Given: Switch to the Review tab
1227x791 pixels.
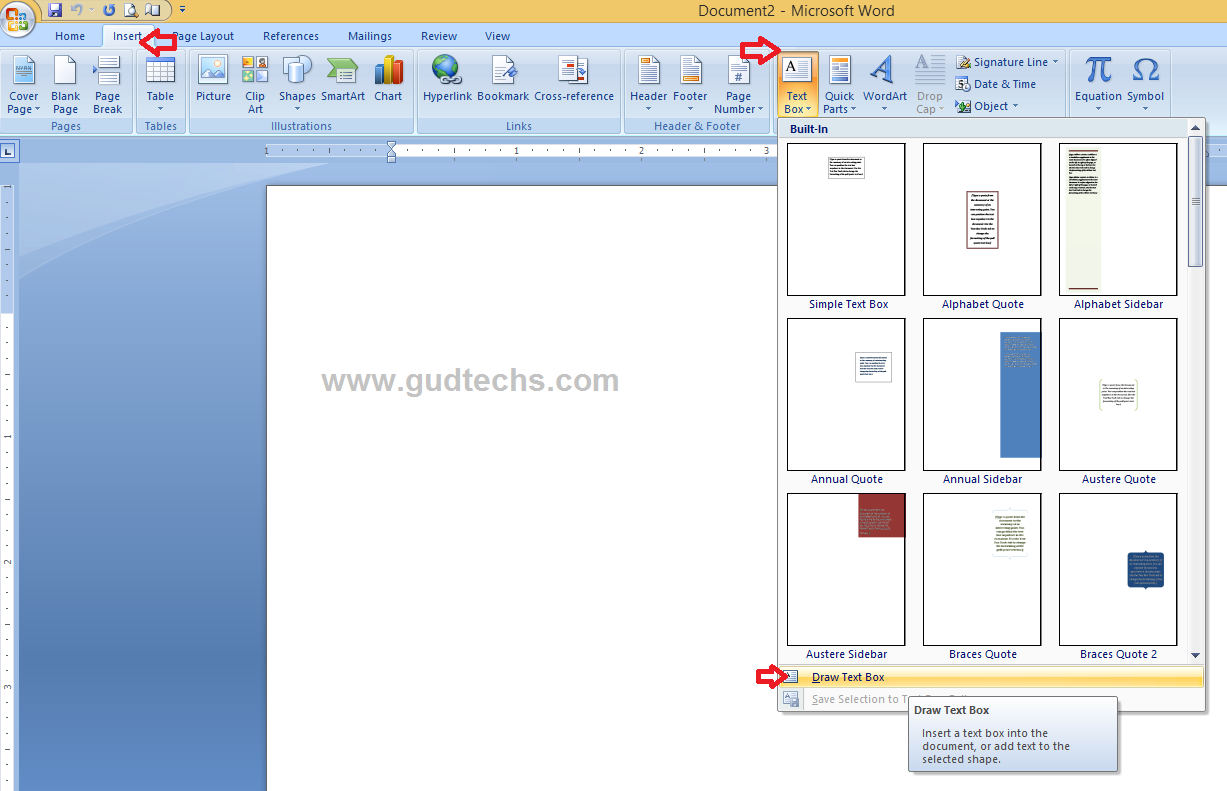Looking at the screenshot, I should coord(439,36).
